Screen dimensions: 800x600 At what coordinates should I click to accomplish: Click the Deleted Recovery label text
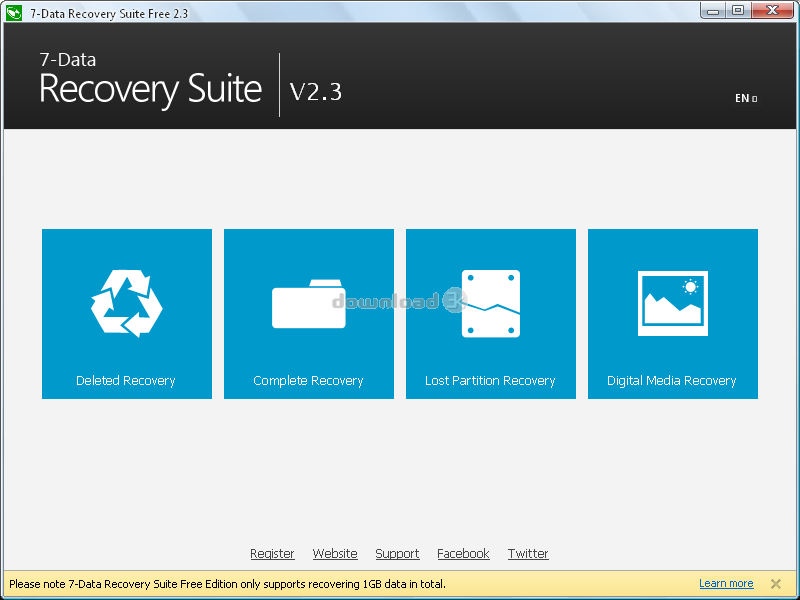click(x=126, y=381)
